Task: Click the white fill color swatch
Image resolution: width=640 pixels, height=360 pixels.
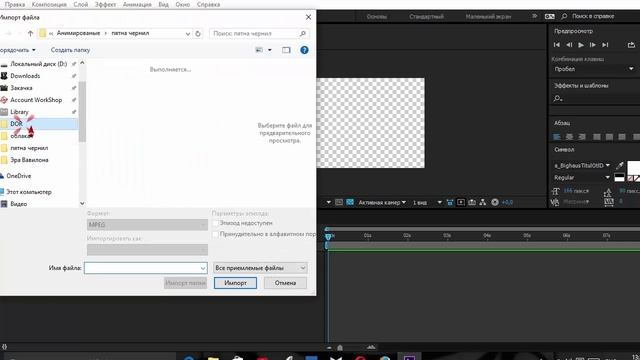Action: pyautogui.click(x=633, y=167)
